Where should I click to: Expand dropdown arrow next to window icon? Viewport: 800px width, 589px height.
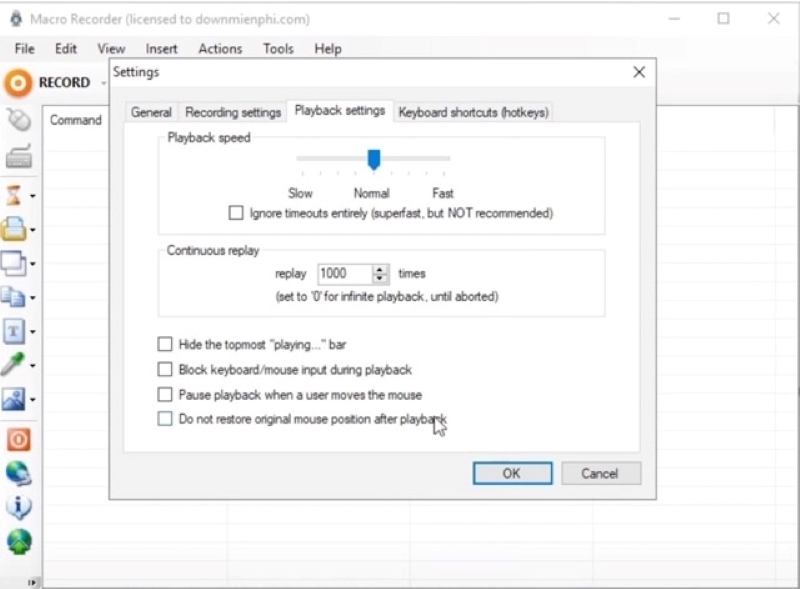tap(33, 264)
